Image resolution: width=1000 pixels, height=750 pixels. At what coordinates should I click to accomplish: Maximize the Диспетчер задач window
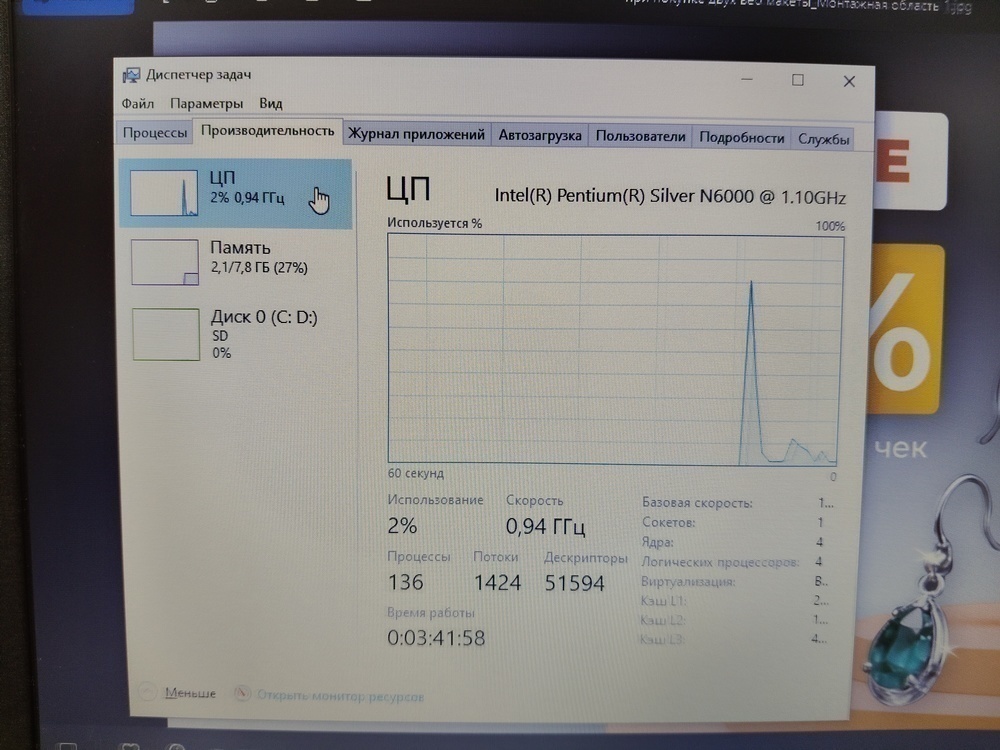(x=798, y=80)
